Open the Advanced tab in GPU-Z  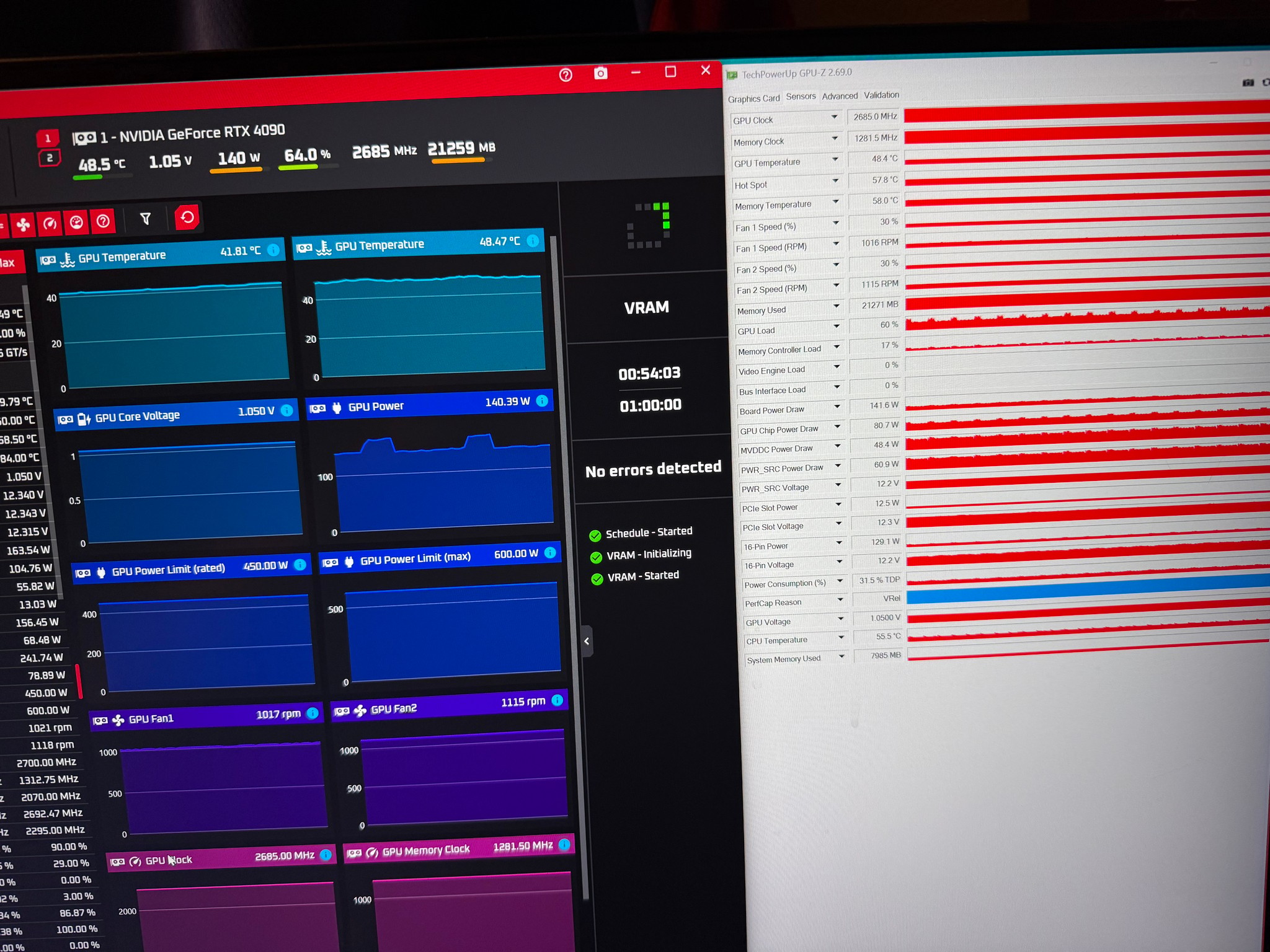tap(840, 96)
